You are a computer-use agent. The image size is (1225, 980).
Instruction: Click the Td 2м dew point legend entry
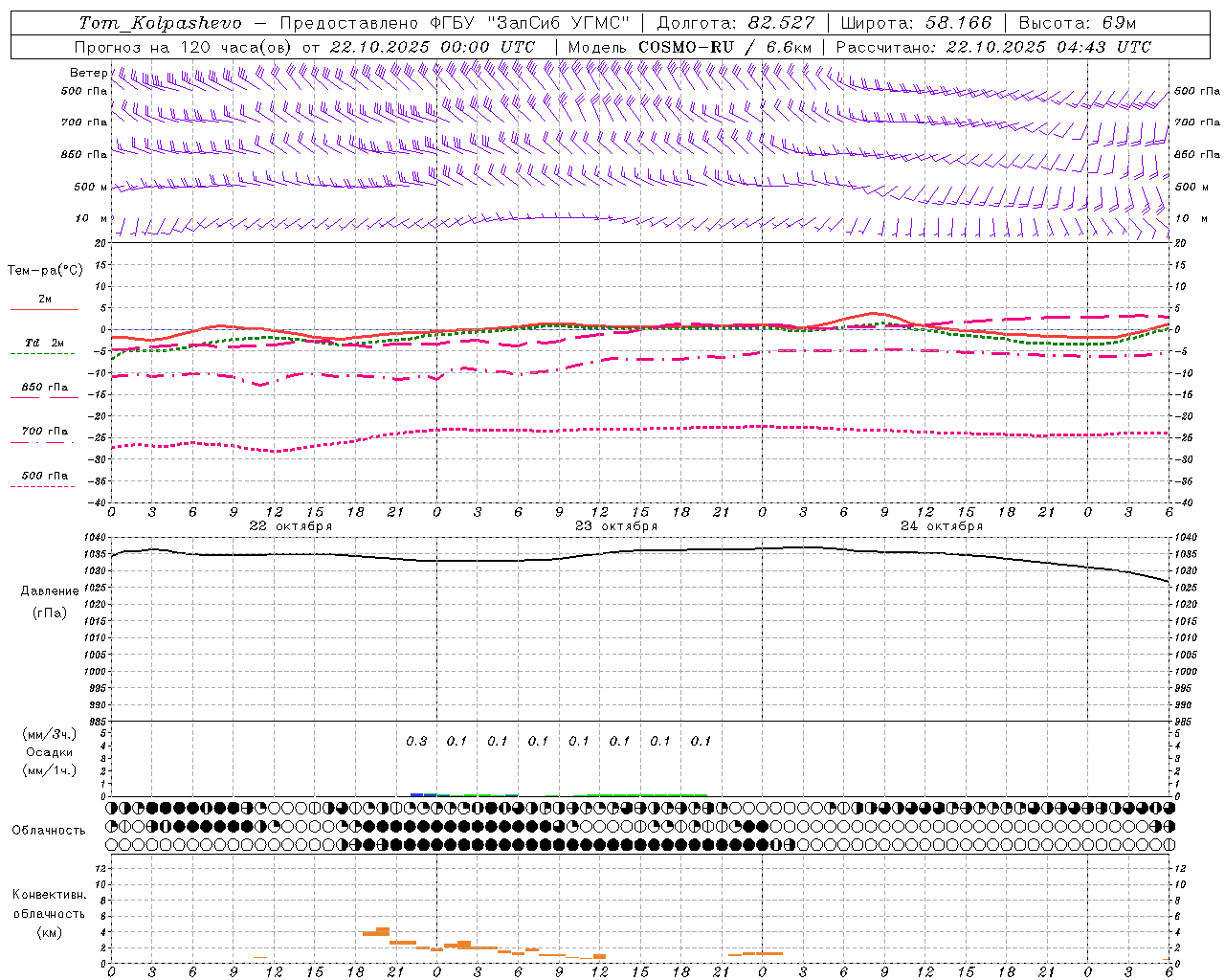point(45,343)
